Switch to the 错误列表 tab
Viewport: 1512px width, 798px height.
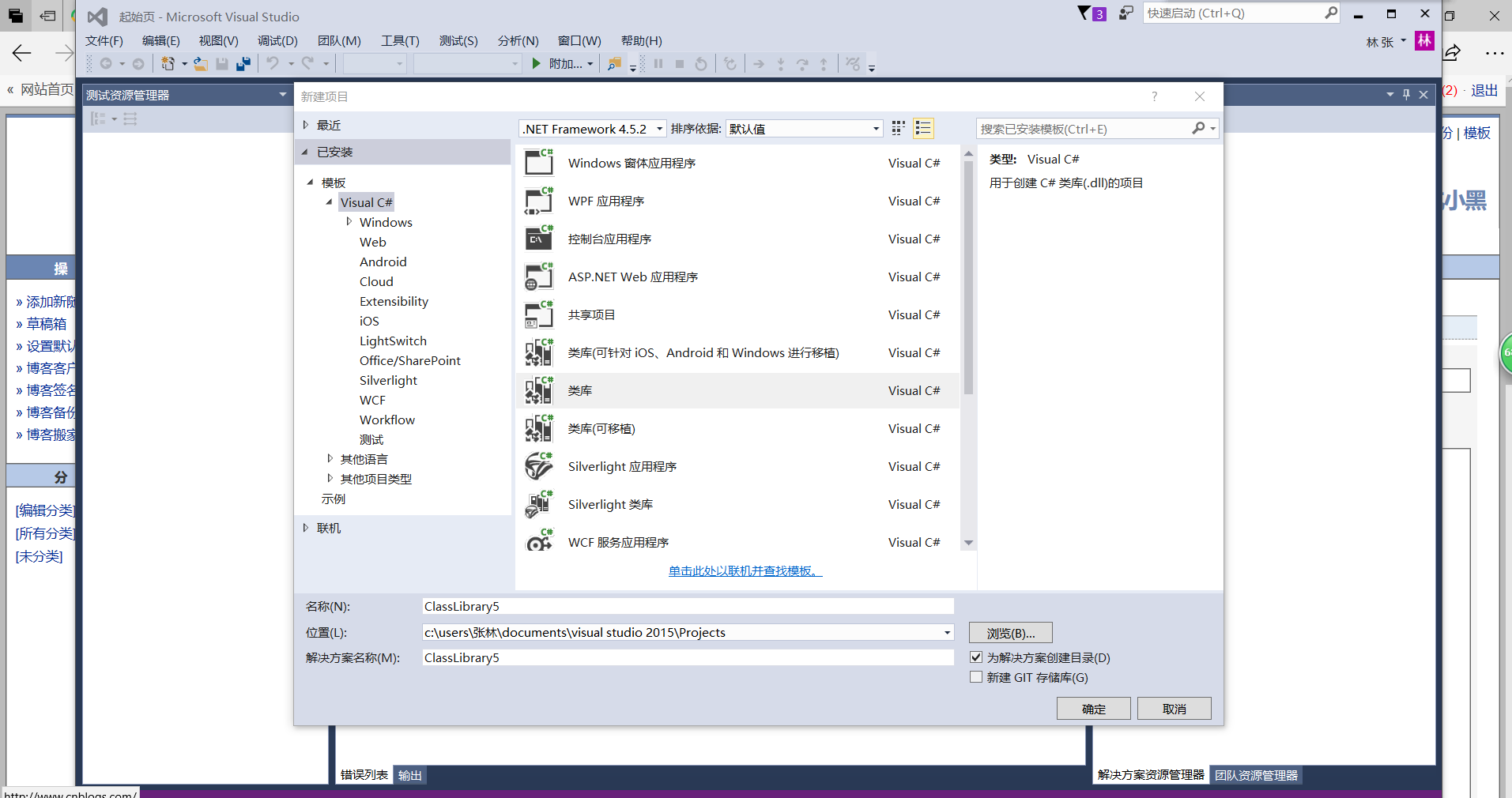pyautogui.click(x=364, y=775)
